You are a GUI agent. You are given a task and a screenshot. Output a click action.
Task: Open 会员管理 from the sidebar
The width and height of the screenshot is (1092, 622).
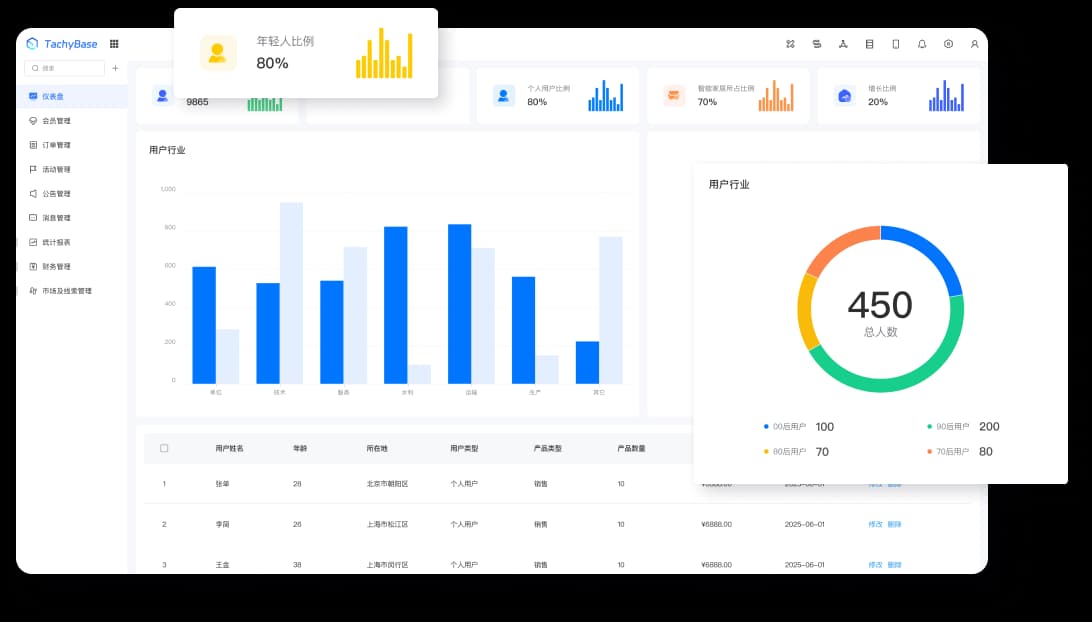[x=56, y=121]
